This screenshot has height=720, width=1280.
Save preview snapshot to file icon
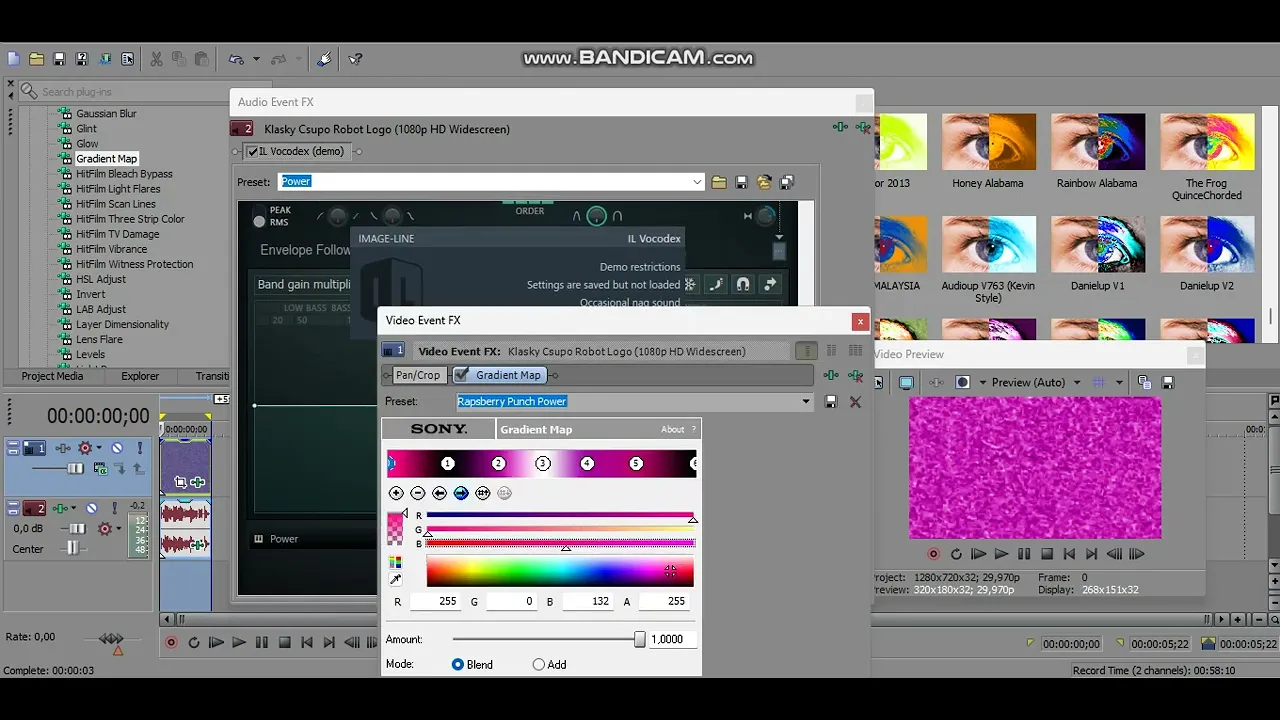click(x=1168, y=382)
